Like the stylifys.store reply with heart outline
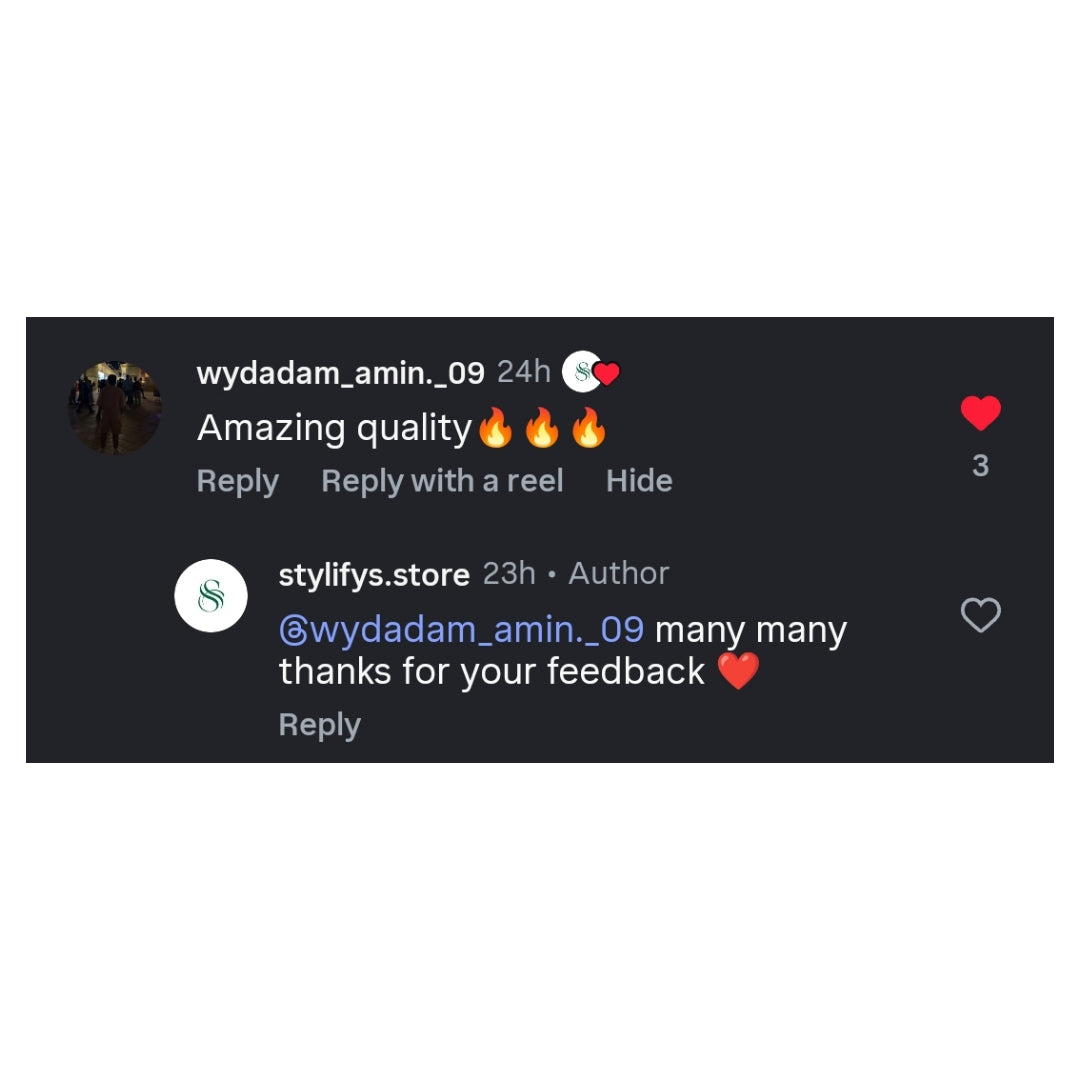The image size is (1080, 1080). pyautogui.click(x=980, y=614)
